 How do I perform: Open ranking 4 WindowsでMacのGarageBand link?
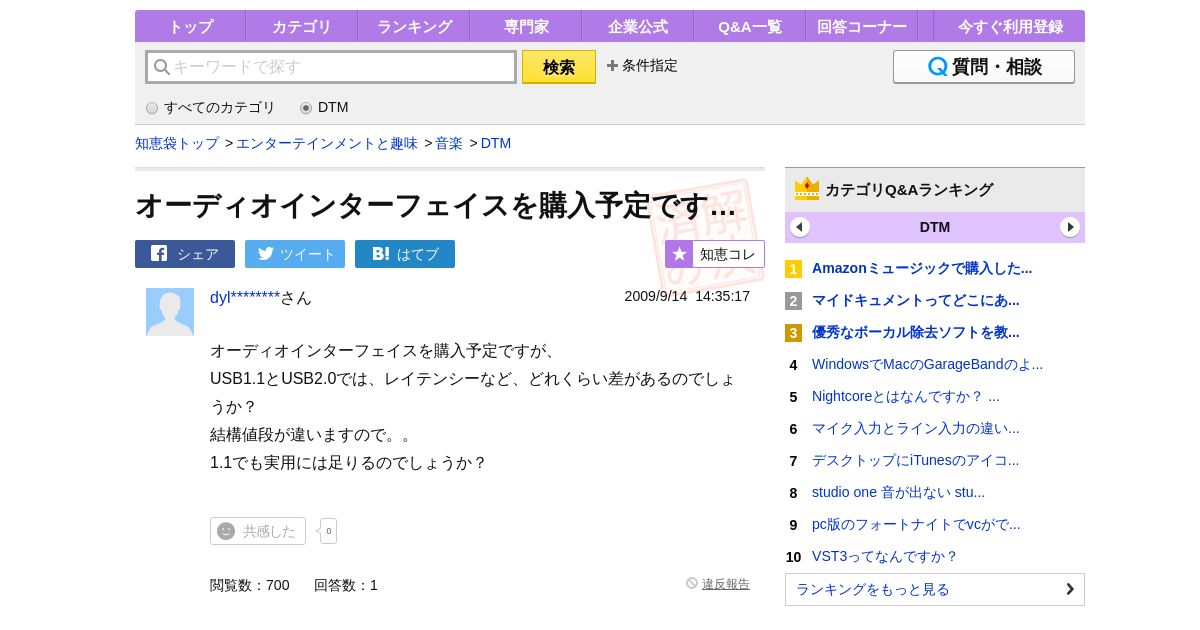click(x=927, y=364)
